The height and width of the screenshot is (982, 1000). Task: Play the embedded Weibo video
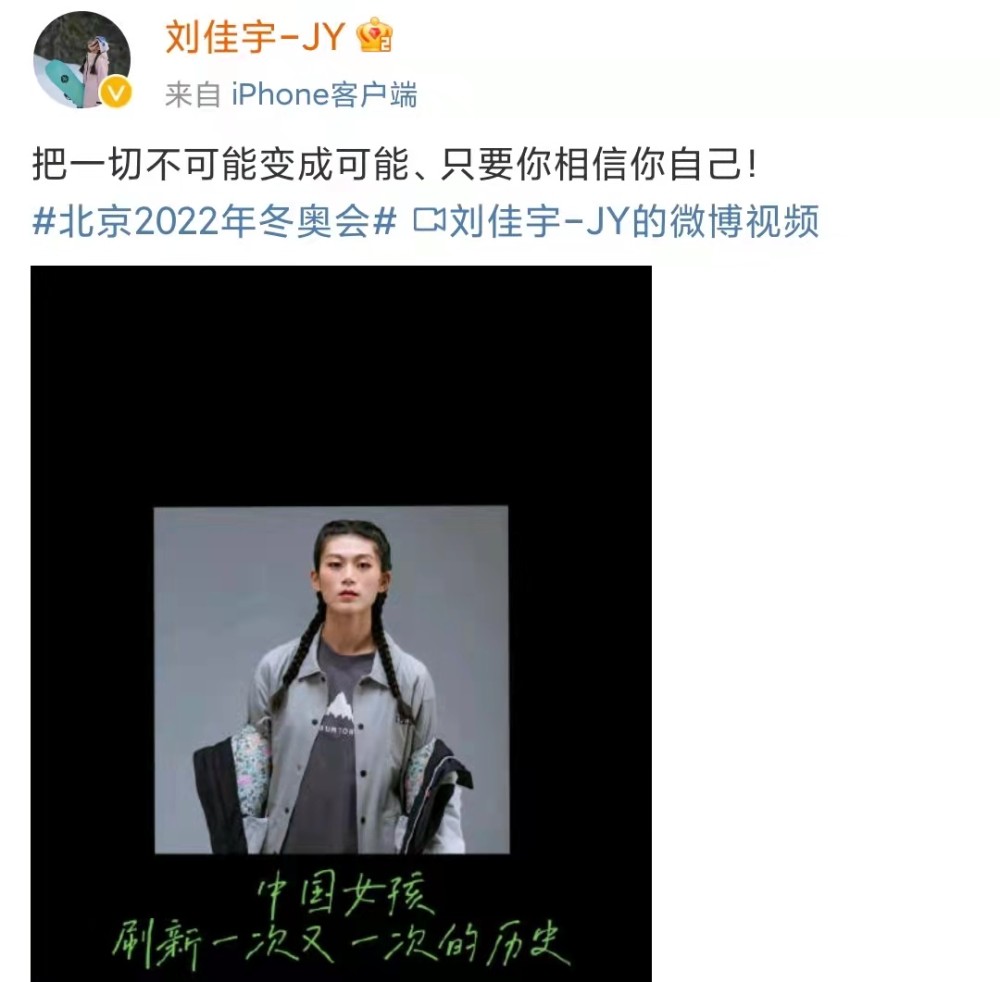(x=341, y=624)
